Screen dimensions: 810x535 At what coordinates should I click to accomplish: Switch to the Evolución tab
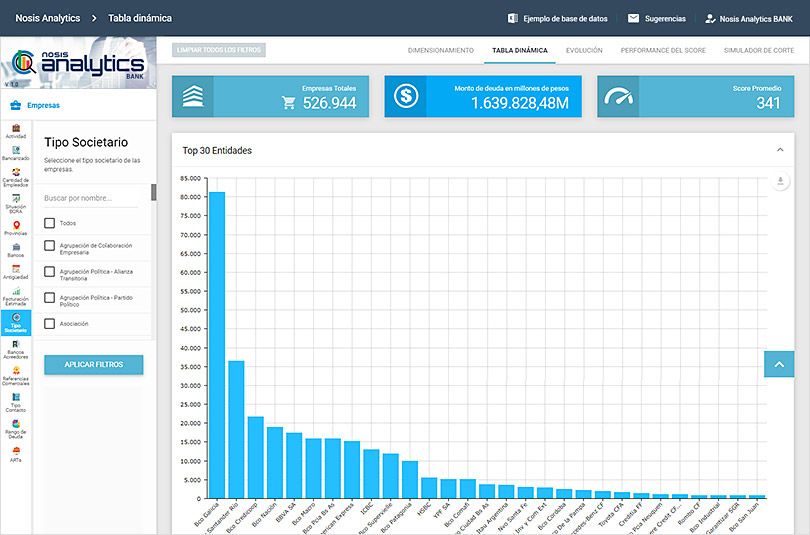tap(584, 50)
